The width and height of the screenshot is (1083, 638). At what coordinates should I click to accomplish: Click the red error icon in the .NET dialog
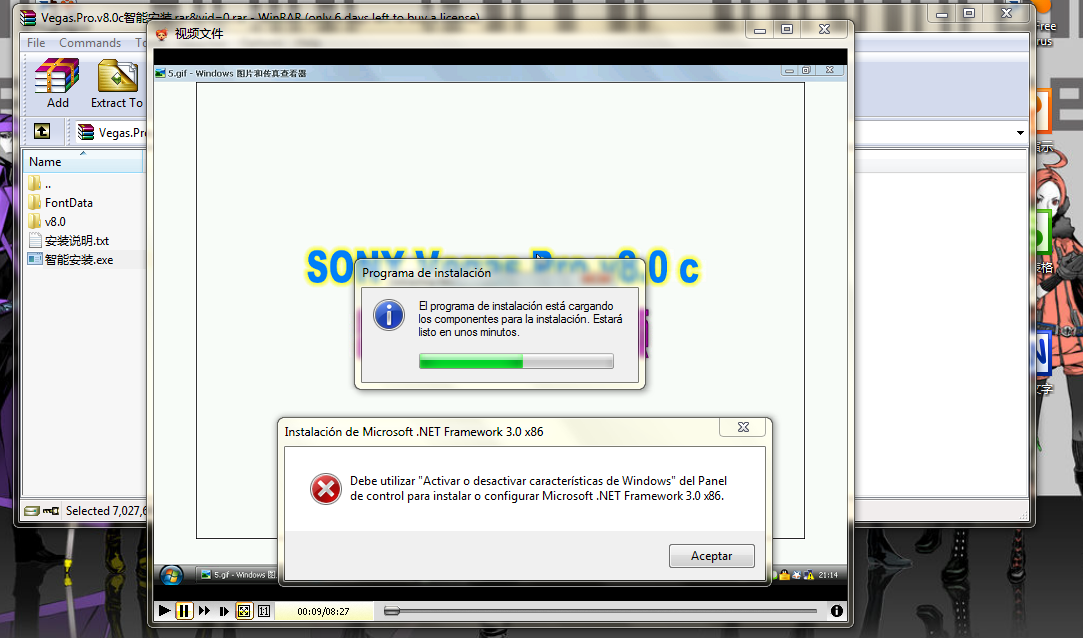pos(325,489)
